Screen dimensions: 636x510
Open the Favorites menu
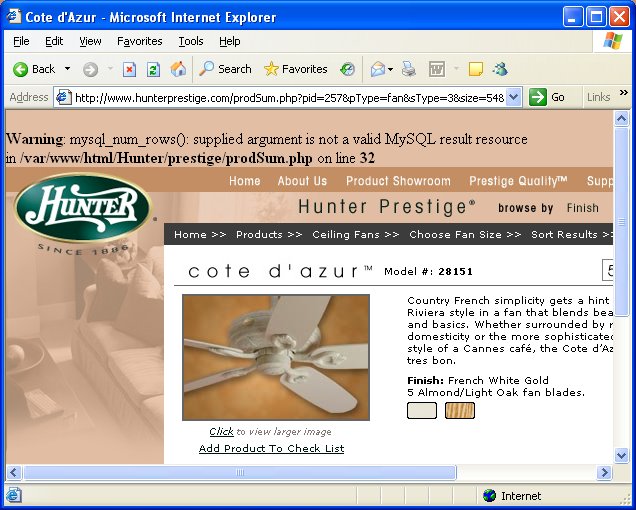click(140, 41)
